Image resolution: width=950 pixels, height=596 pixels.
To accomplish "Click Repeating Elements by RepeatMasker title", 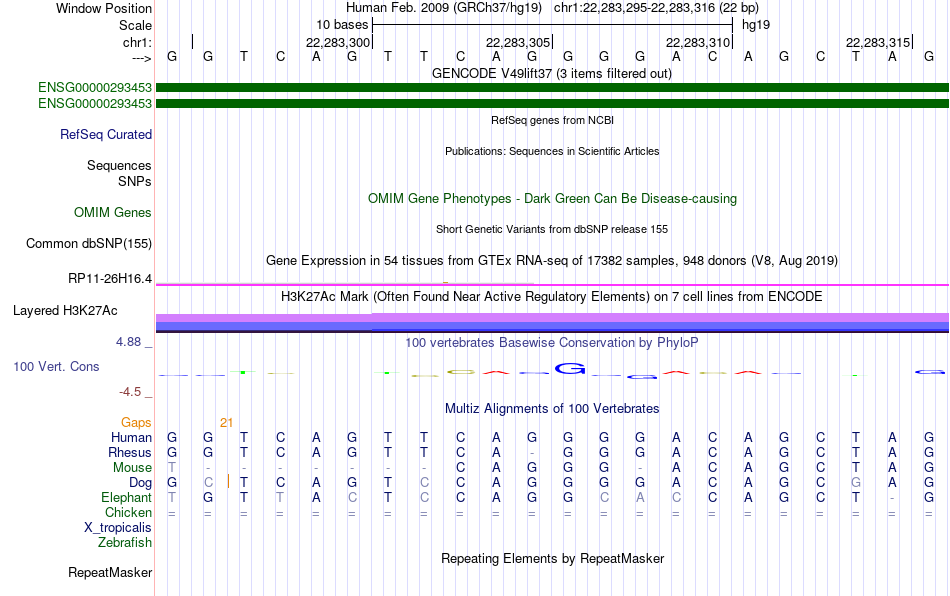I will (x=552, y=558).
